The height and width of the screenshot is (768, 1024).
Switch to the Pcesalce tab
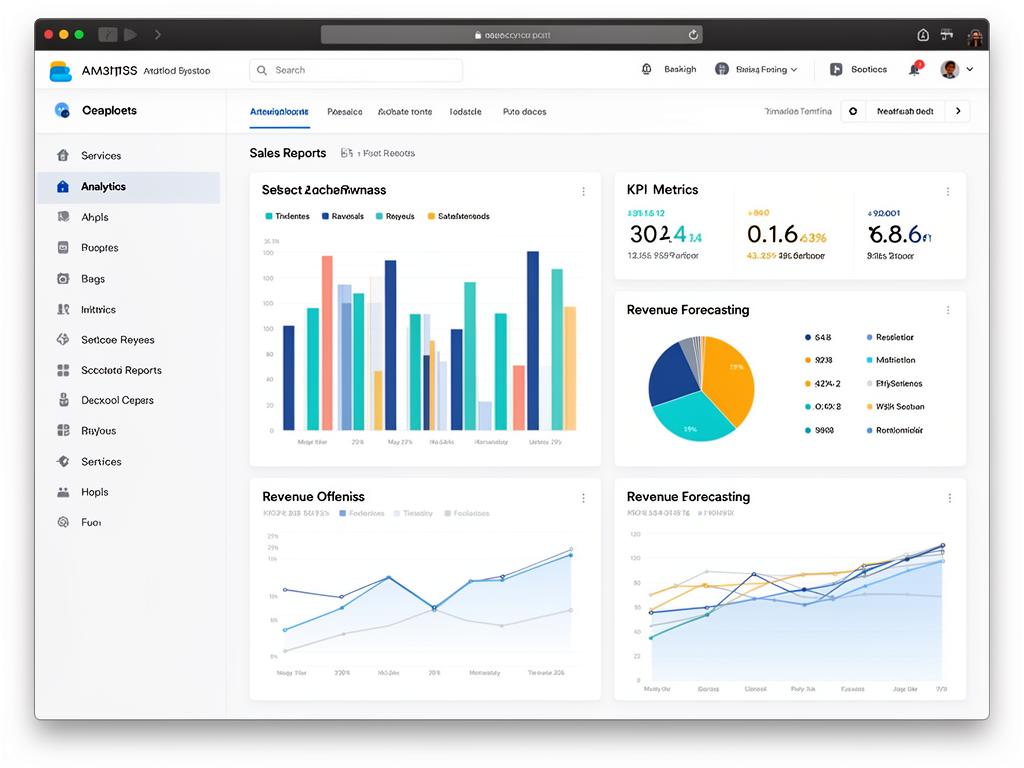point(345,112)
